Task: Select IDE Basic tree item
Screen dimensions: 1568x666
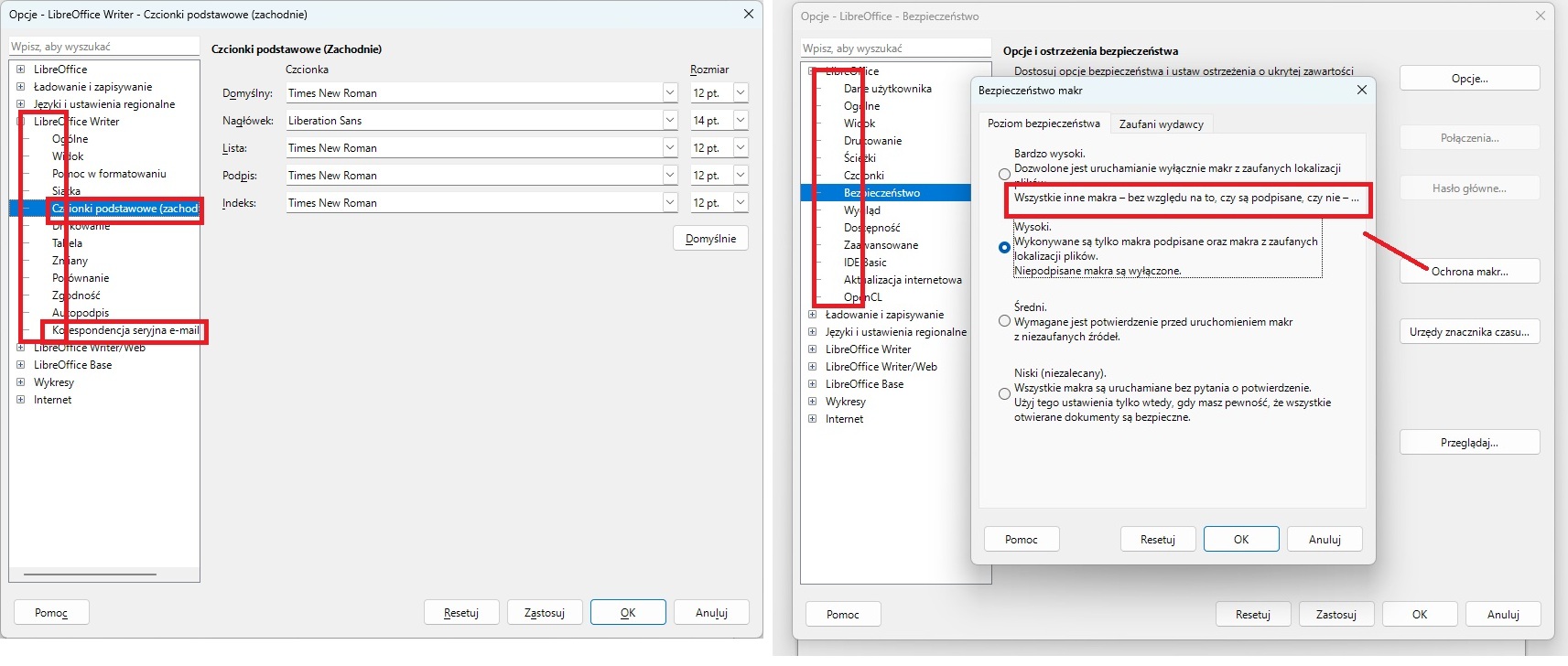Action: click(x=865, y=263)
